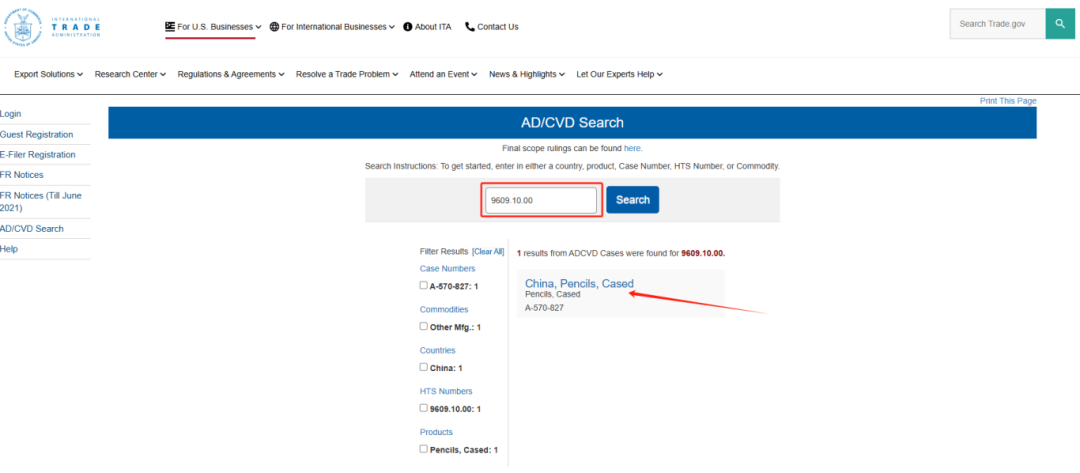
Task: Click Print This Page link
Action: [1008, 101]
